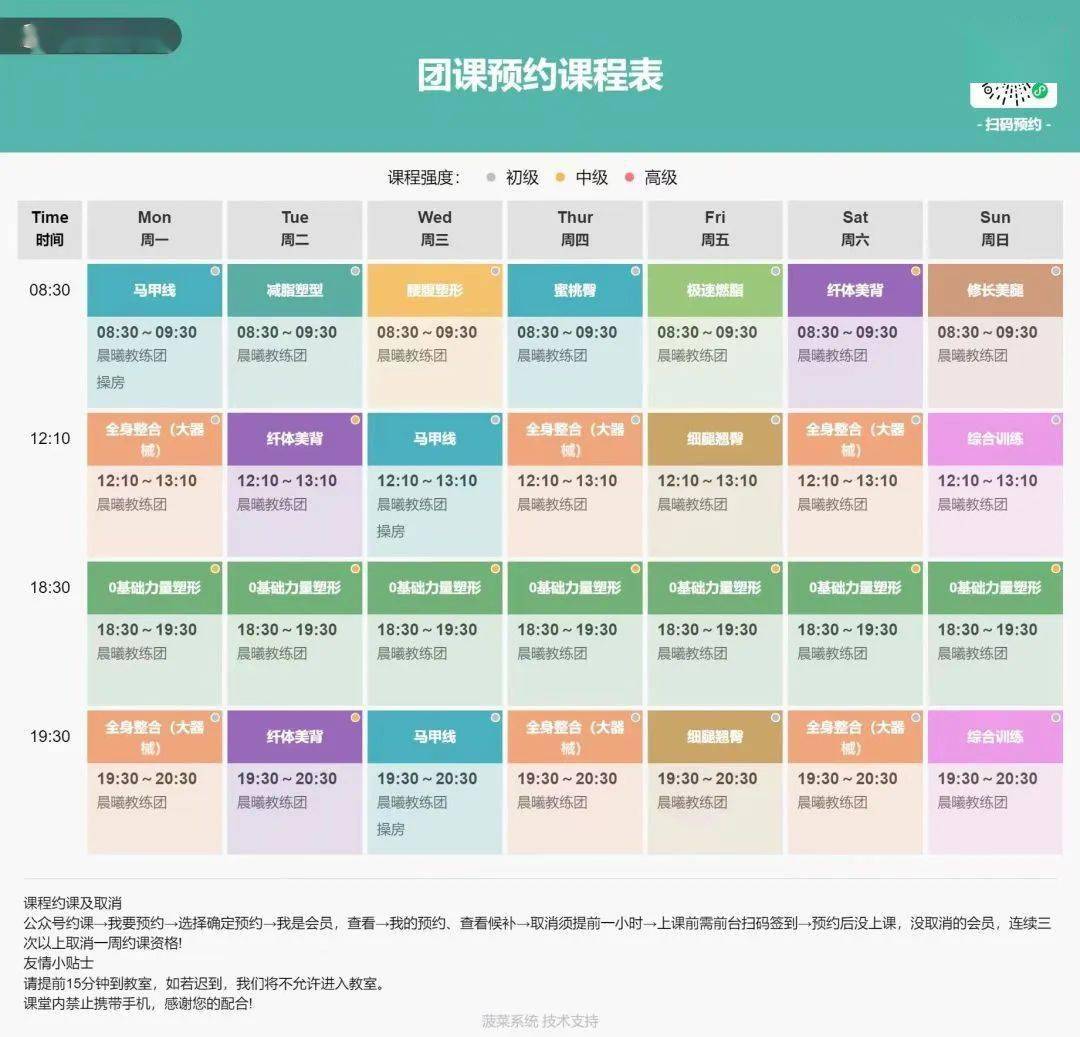Open Friday 12:10 细腿翘臀 class card
Screen dimensions: 1080x1037
tap(715, 485)
